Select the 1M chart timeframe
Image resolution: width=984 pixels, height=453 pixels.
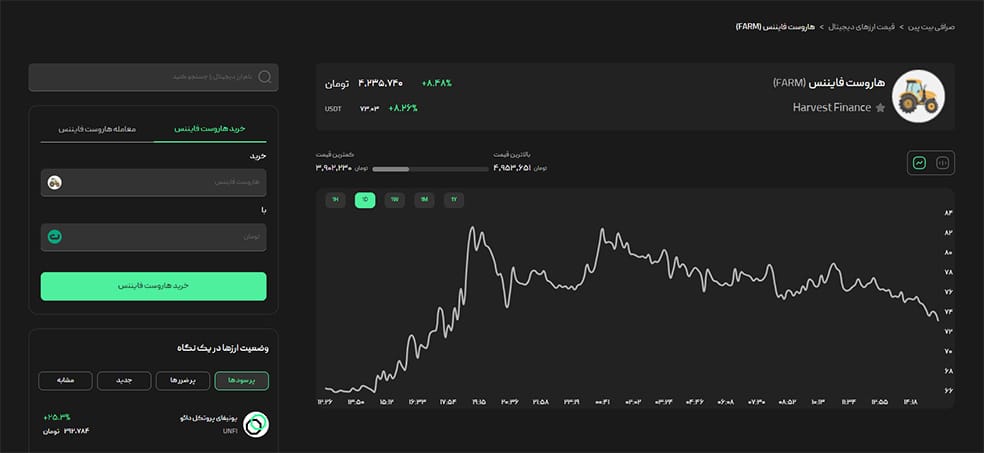pos(424,200)
